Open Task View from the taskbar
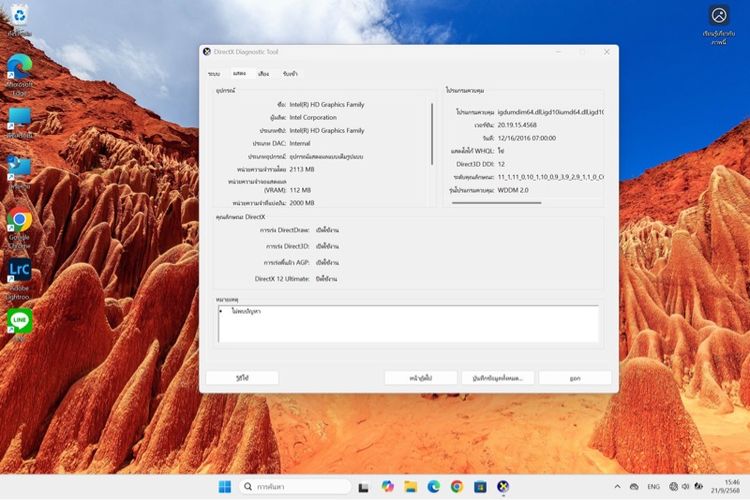This screenshot has width=750, height=500. [x=364, y=487]
